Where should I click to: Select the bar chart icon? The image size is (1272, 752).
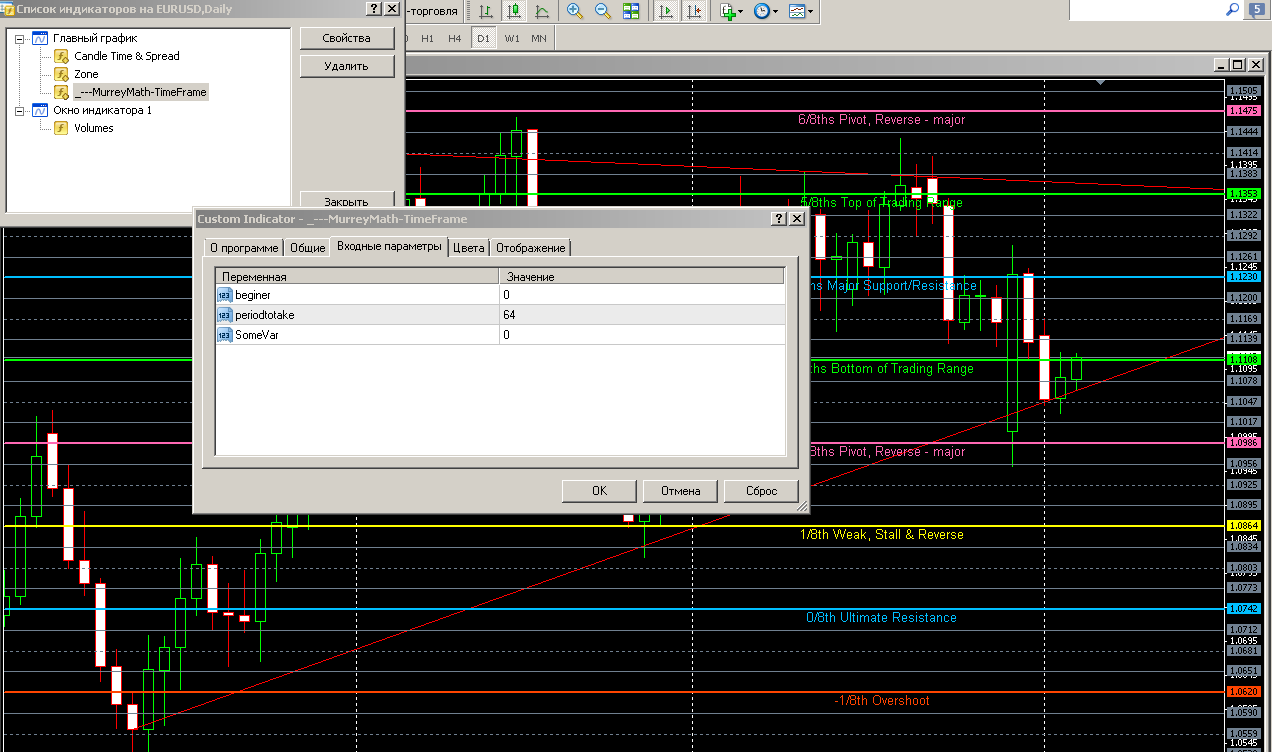tap(486, 12)
